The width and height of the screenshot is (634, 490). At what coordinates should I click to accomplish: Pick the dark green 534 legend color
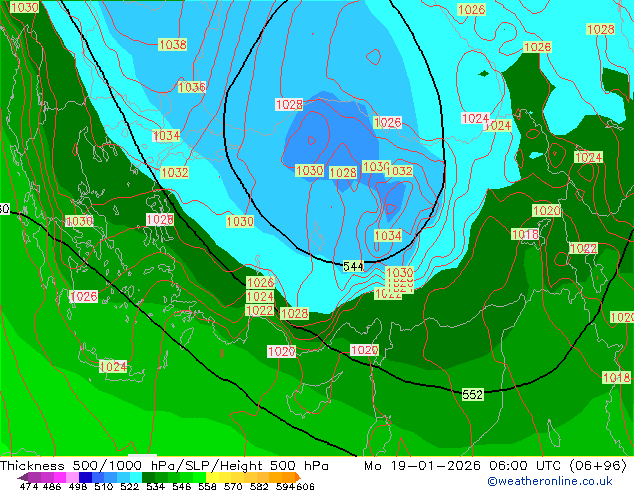tap(148, 477)
